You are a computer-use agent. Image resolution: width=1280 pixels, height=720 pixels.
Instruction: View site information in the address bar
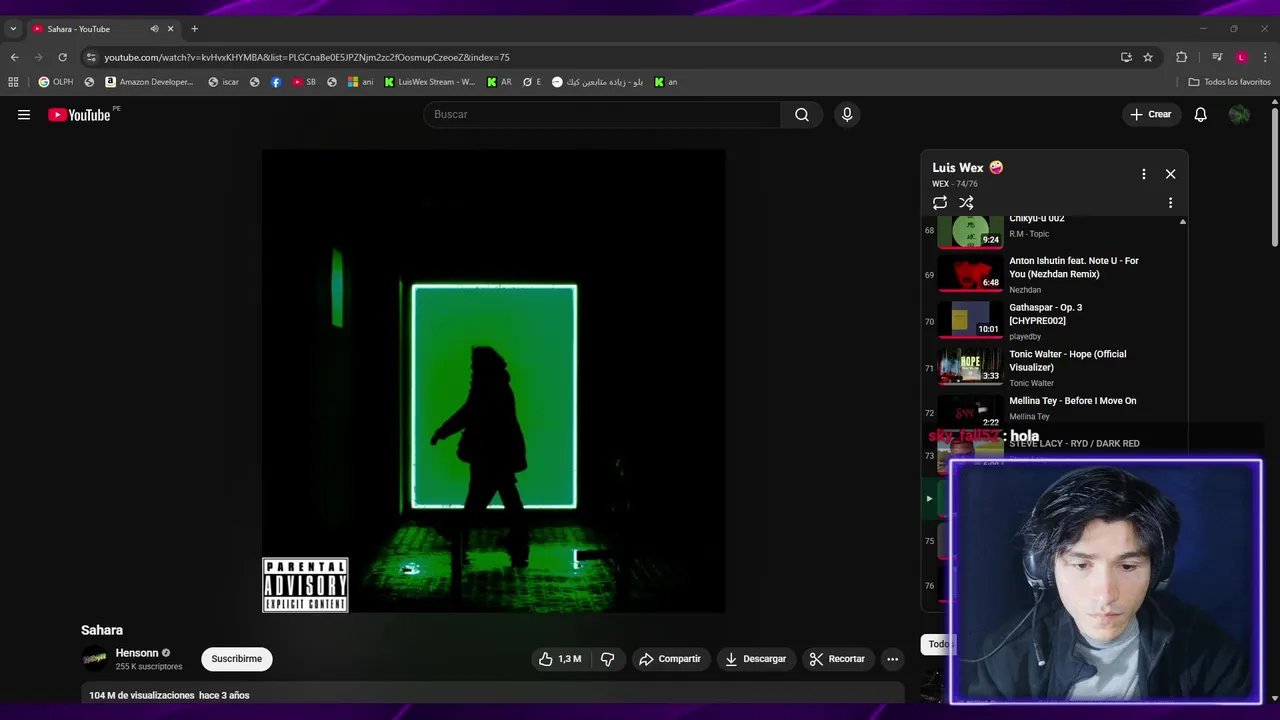pos(91,57)
